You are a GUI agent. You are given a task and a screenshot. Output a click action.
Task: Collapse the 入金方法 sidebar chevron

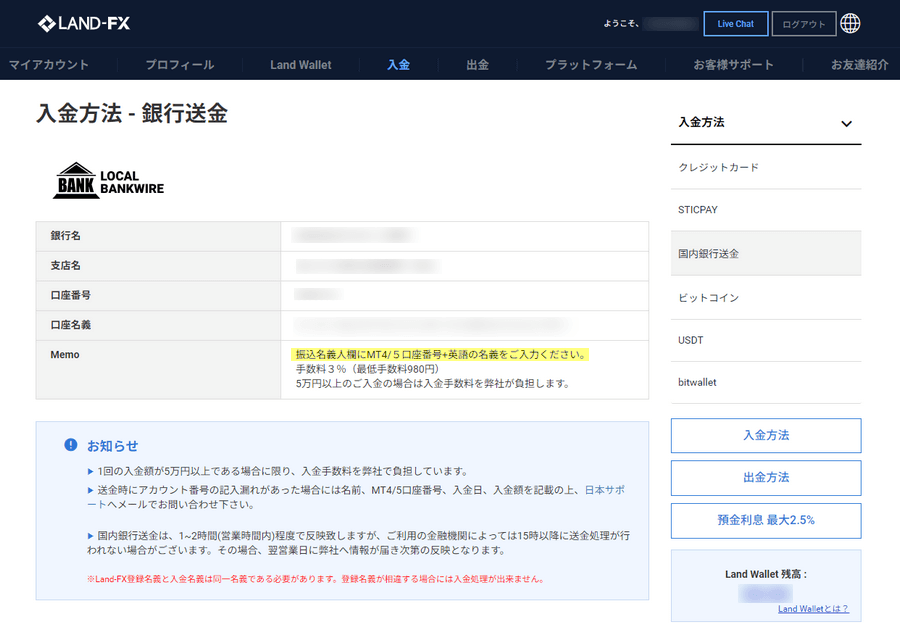pos(846,123)
